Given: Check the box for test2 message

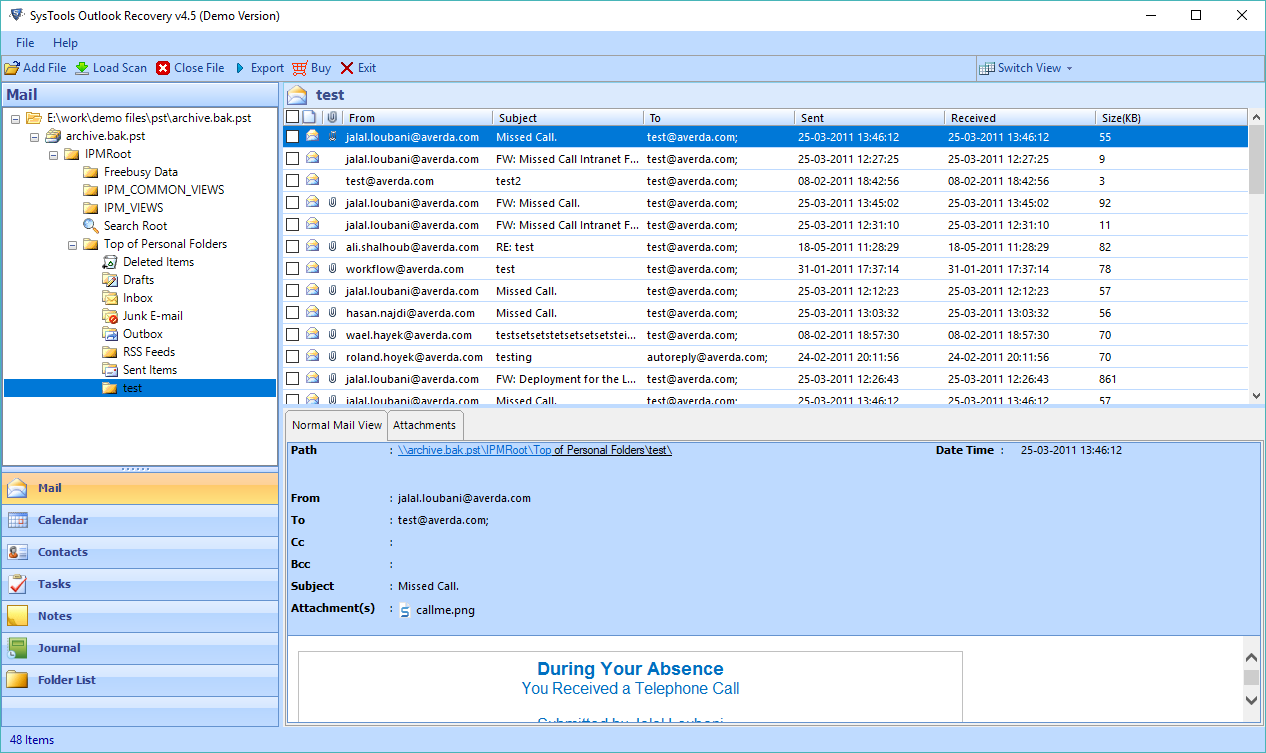Looking at the screenshot, I should pyautogui.click(x=293, y=181).
